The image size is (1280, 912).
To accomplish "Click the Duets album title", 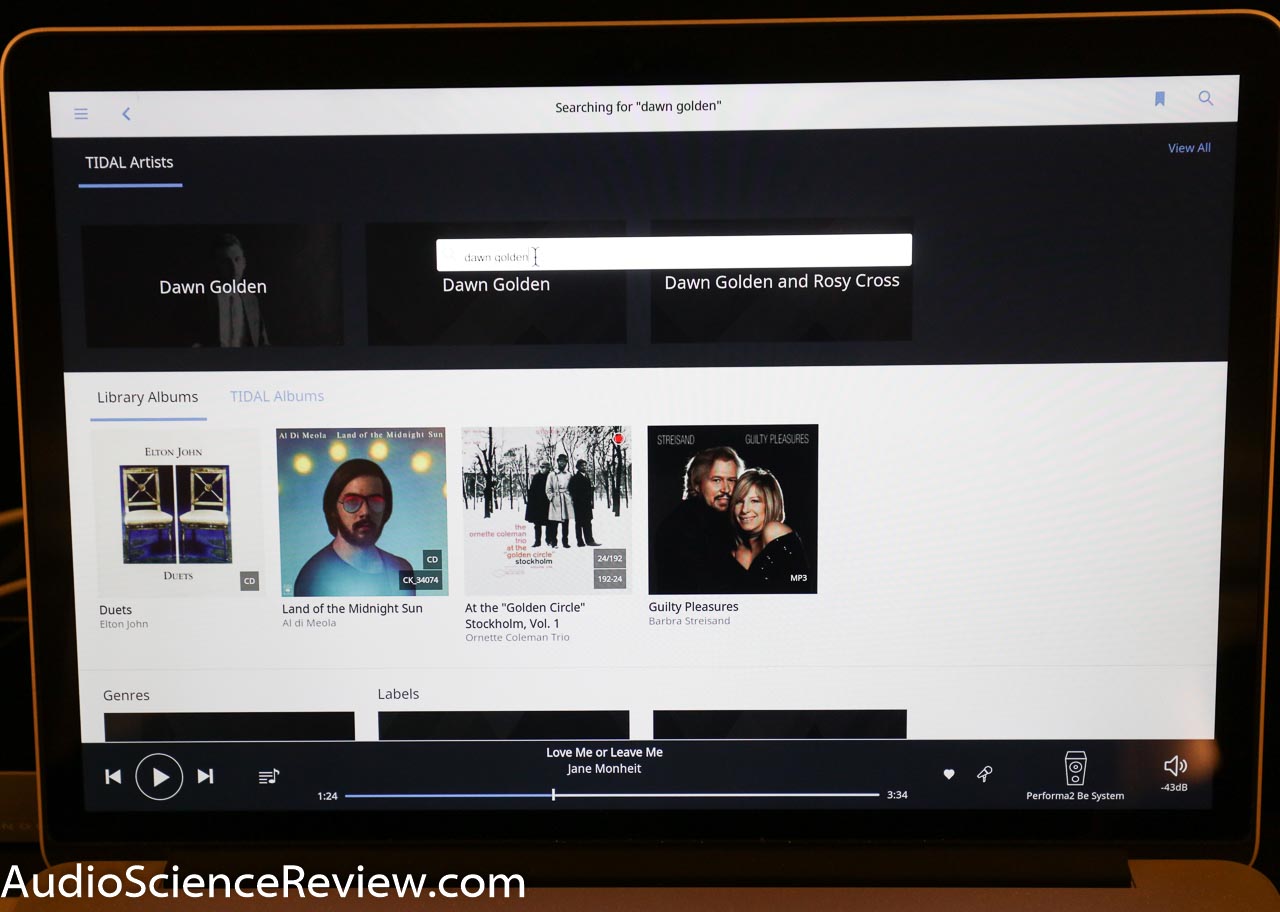I will (x=115, y=610).
